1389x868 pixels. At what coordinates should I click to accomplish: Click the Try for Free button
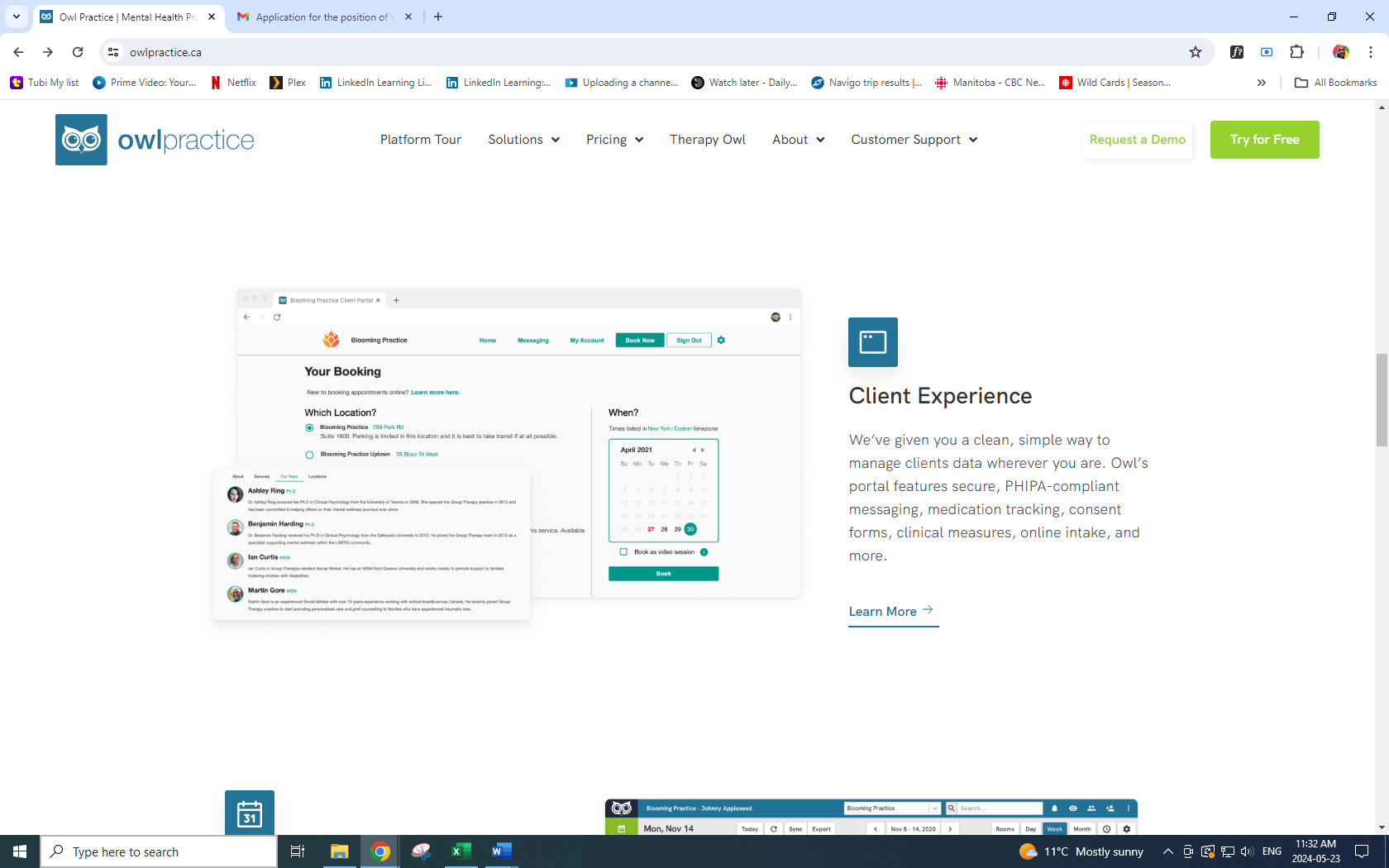(x=1264, y=140)
